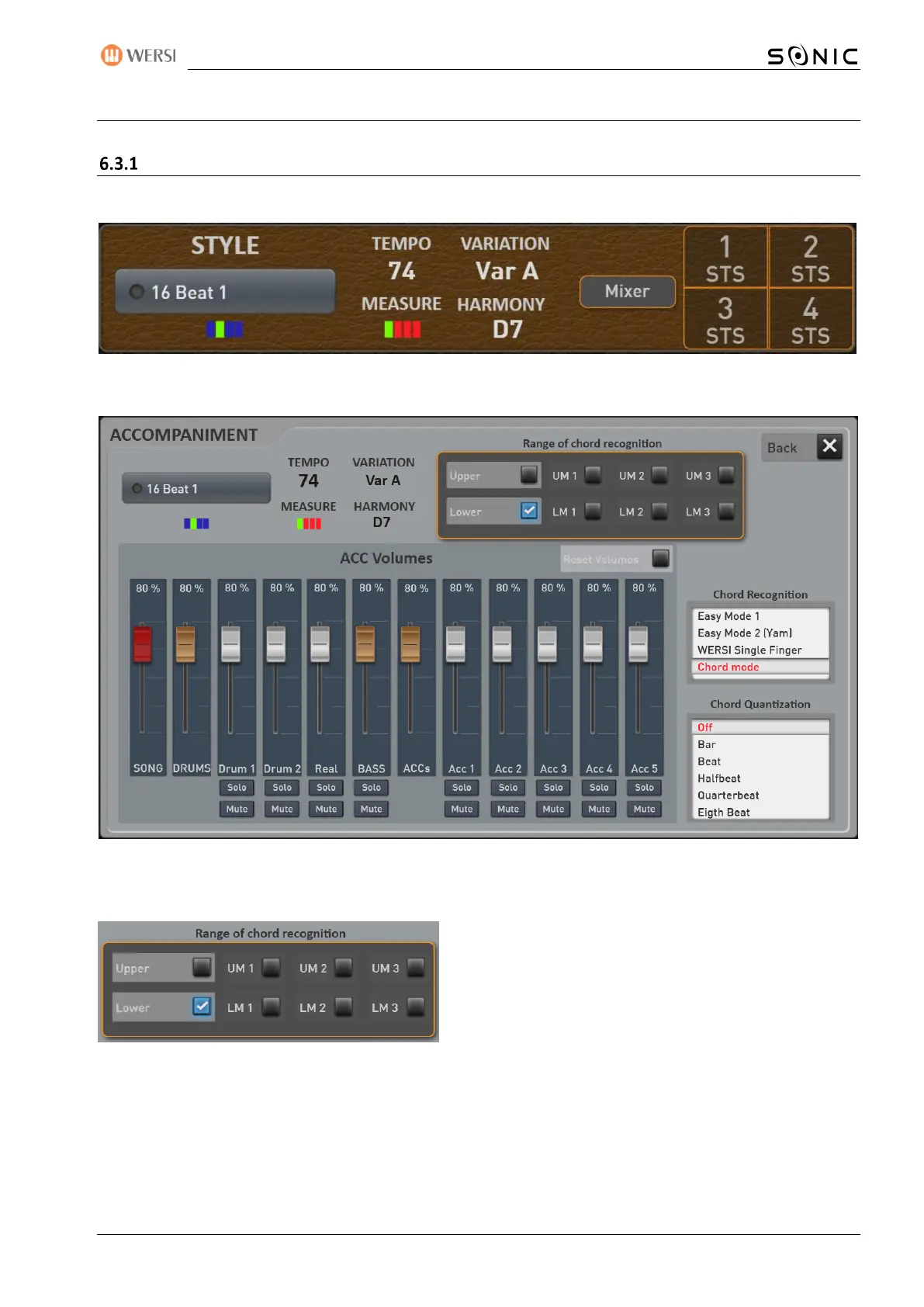Mute the BASS channel
This screenshot has height=1307, width=924.
371,809
